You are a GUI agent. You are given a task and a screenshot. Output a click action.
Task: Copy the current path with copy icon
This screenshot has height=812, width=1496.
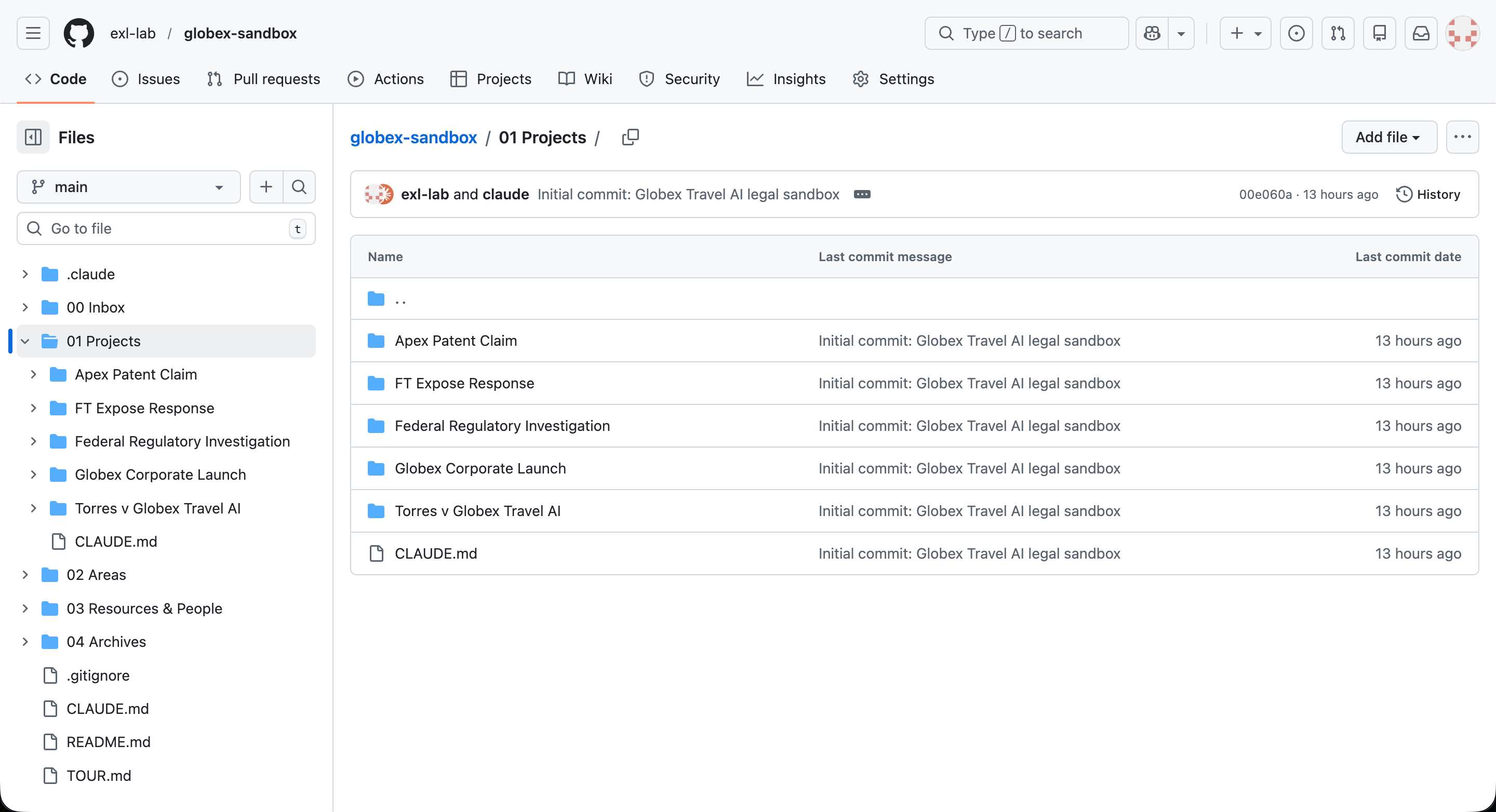(x=630, y=137)
